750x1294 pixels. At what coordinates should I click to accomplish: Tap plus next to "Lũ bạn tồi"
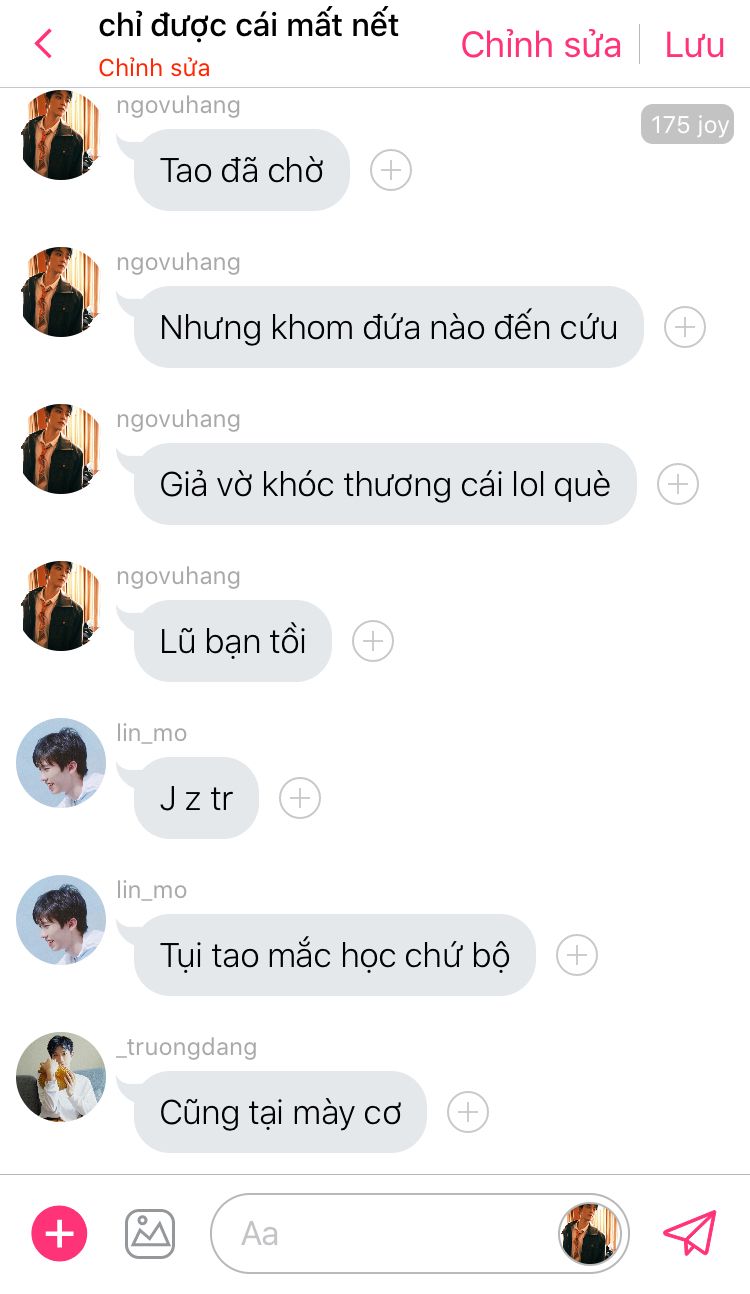tap(373, 641)
